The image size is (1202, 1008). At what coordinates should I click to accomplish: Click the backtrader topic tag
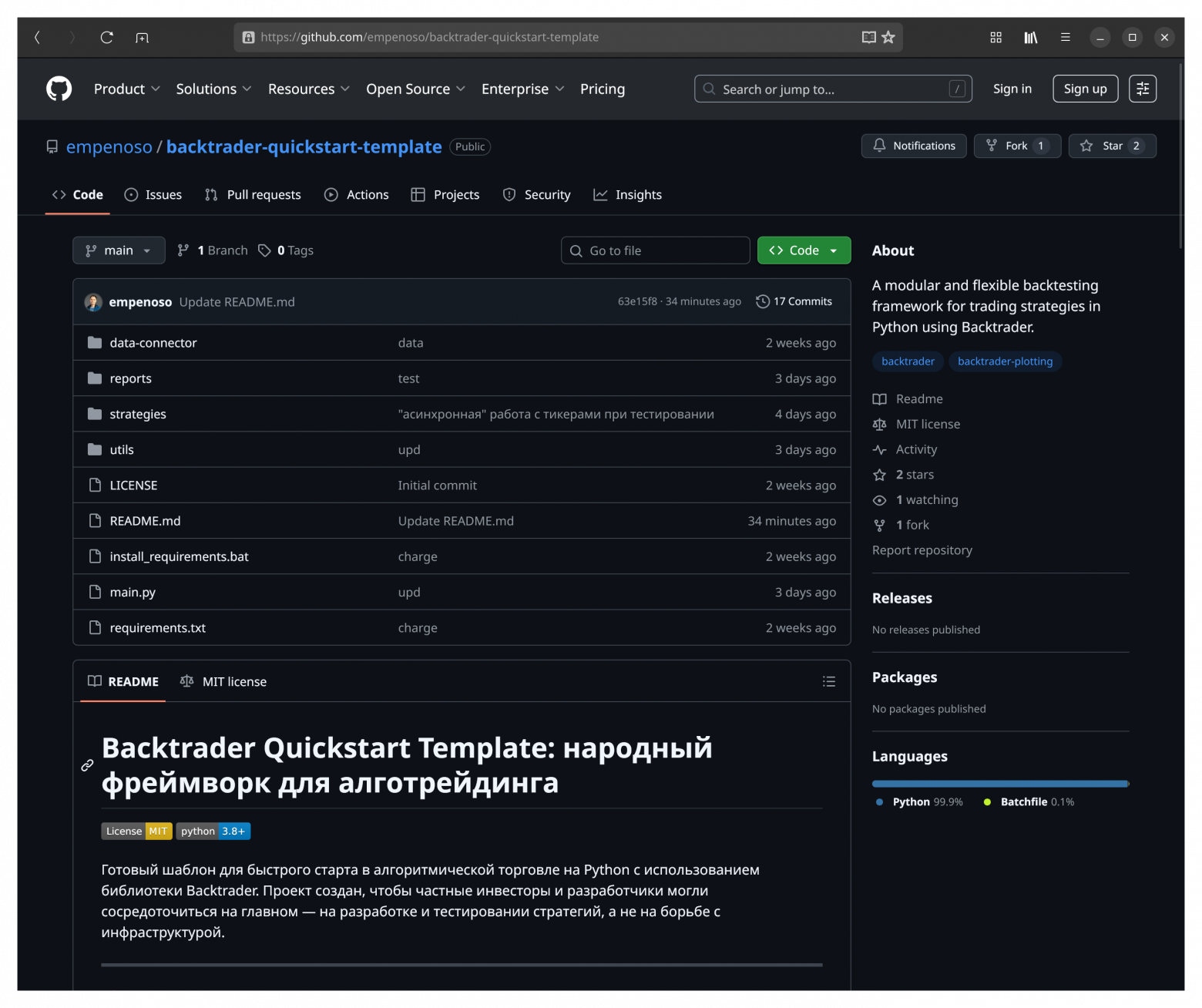pyautogui.click(x=908, y=361)
